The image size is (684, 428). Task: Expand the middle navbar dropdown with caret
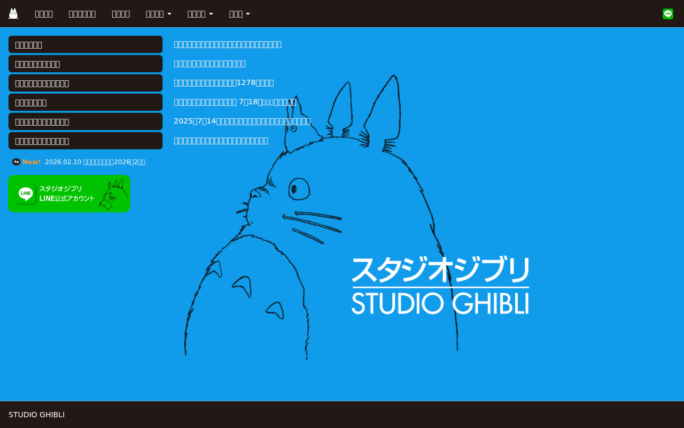point(200,14)
